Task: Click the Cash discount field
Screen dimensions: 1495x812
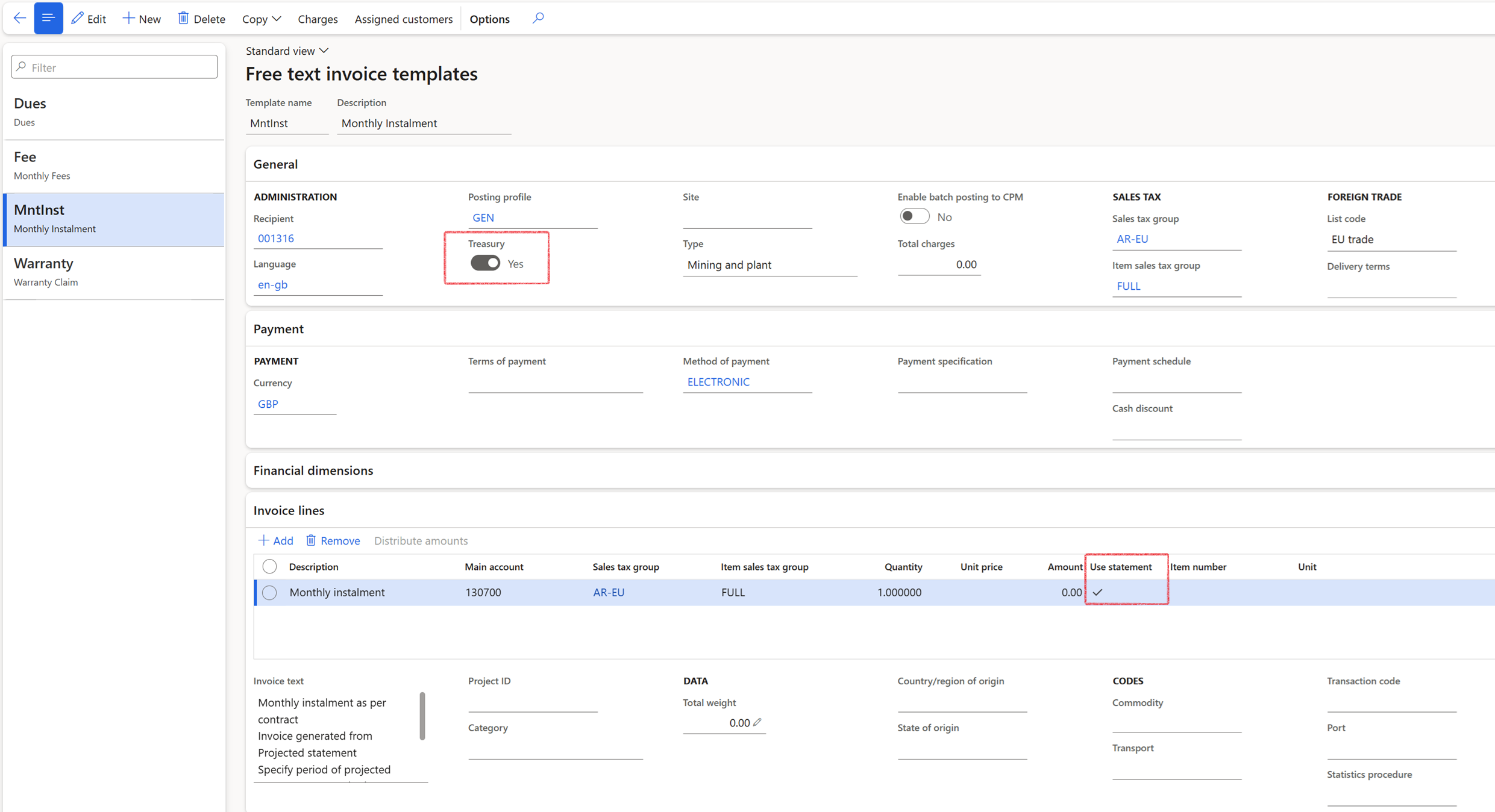Action: pyautogui.click(x=1177, y=429)
